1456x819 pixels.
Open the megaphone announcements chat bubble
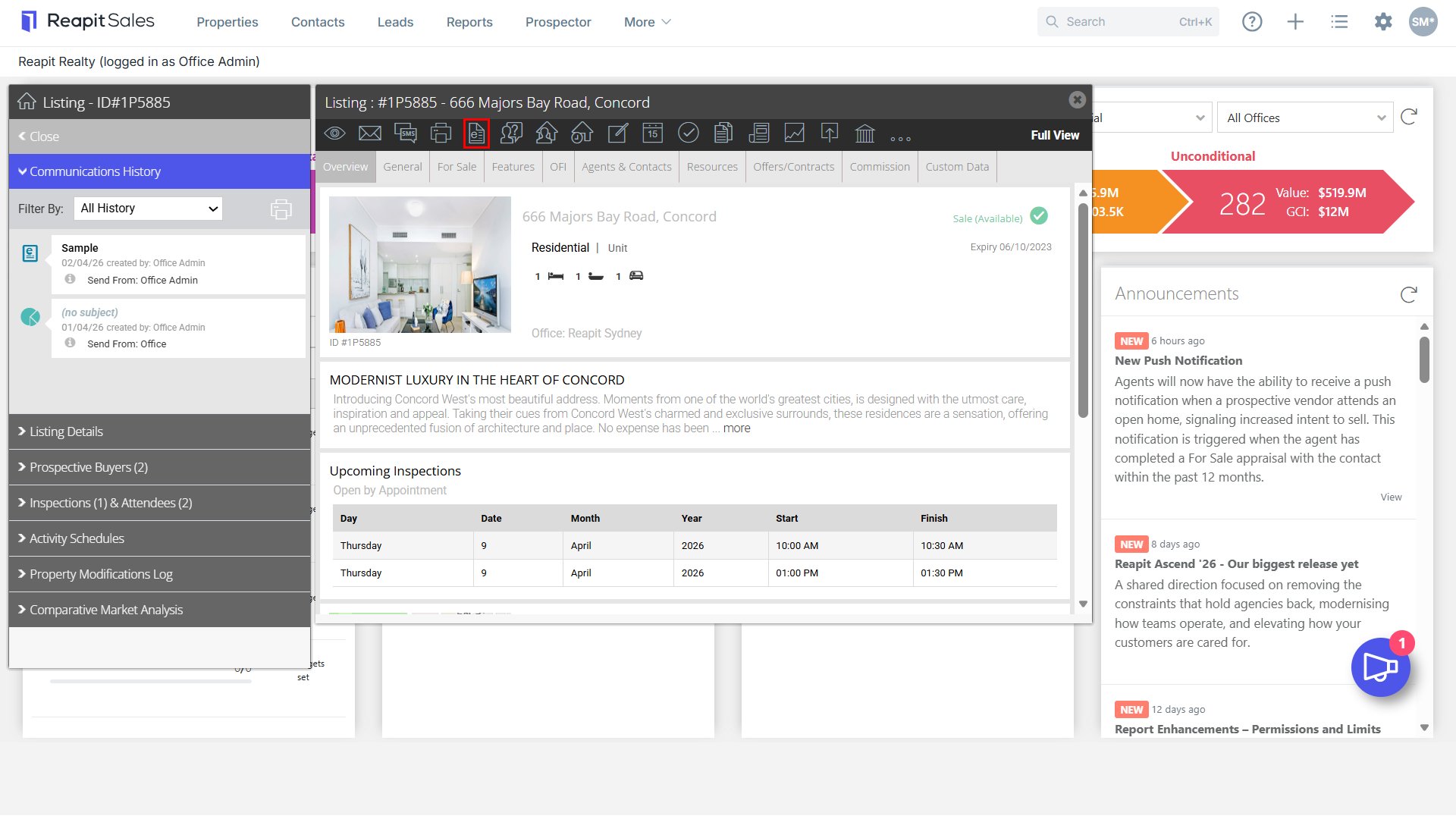[1381, 667]
